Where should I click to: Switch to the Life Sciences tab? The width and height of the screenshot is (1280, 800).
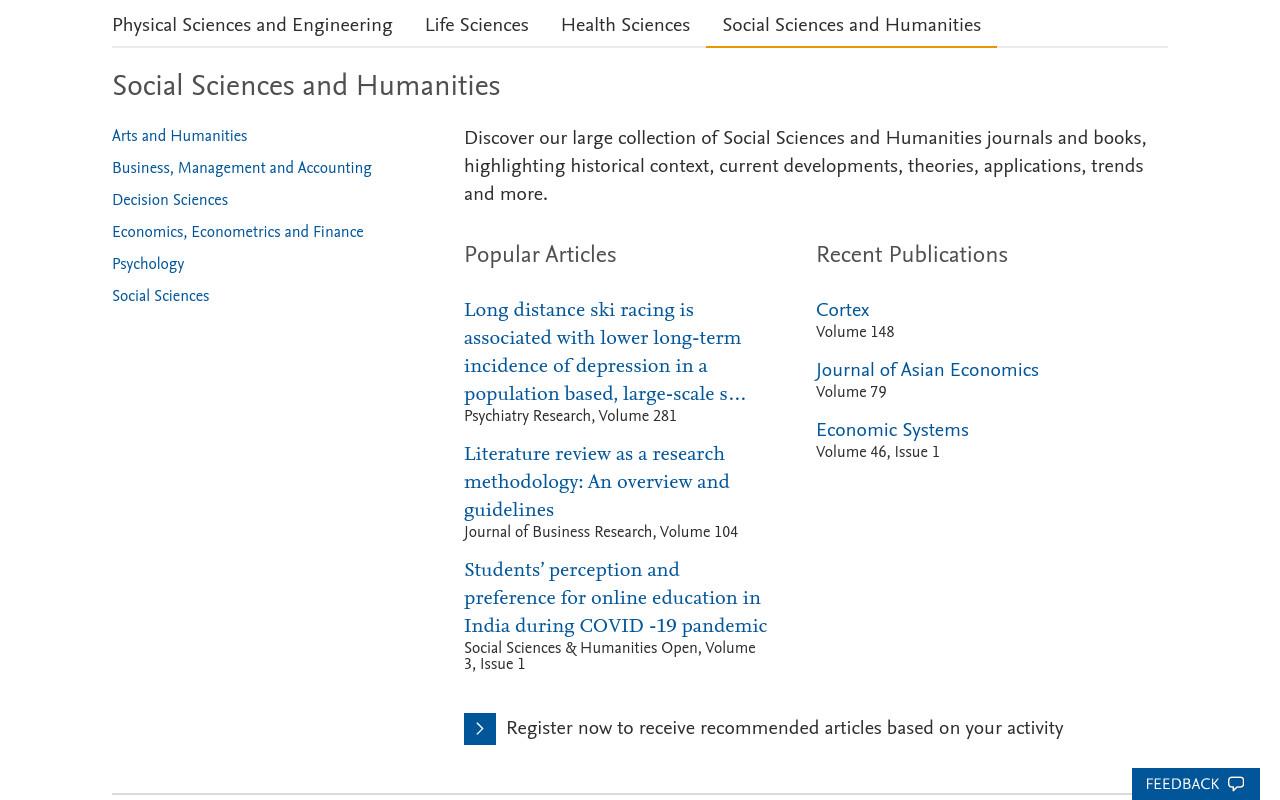click(x=476, y=25)
